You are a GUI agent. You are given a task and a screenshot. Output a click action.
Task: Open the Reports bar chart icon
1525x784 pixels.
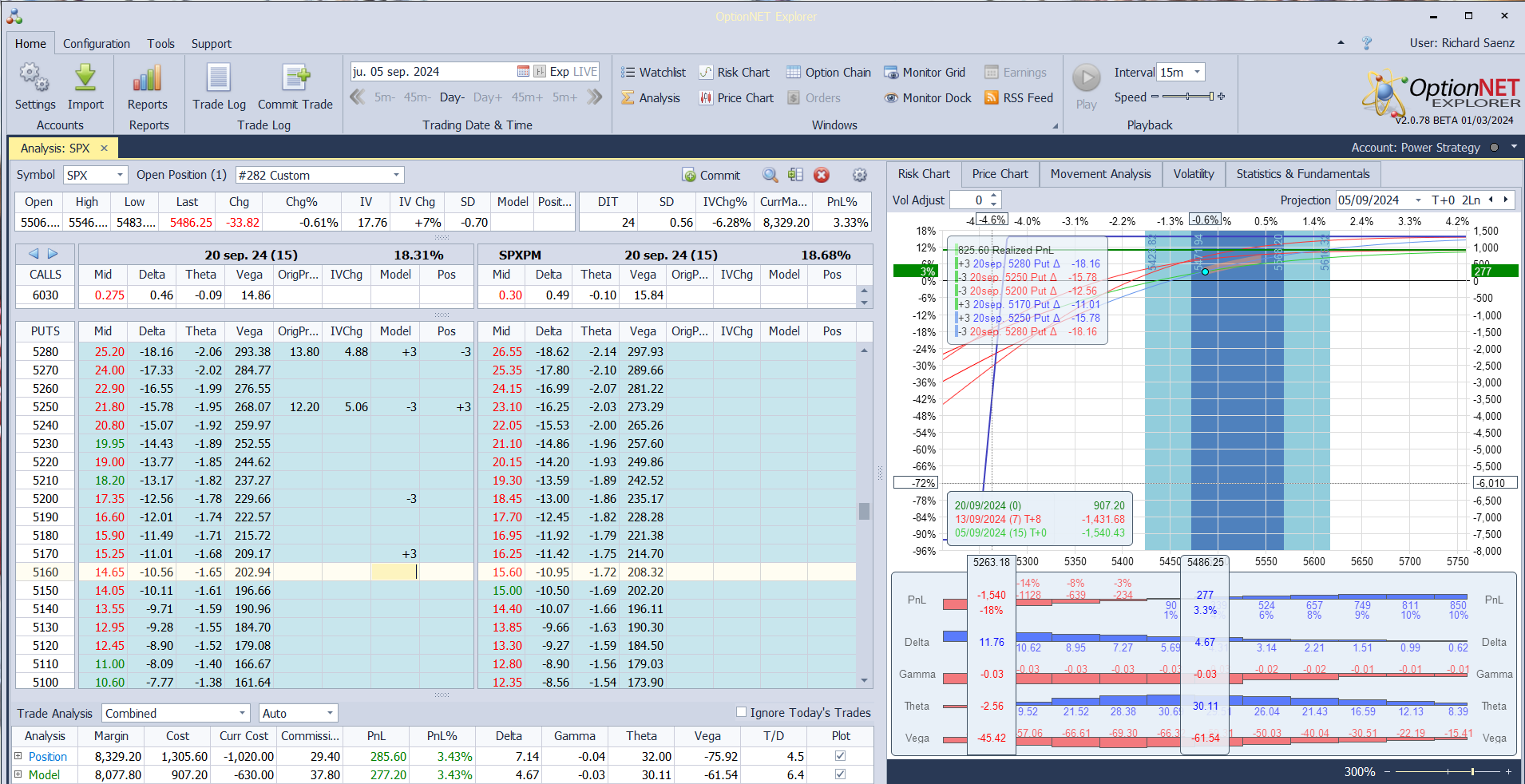click(x=148, y=78)
